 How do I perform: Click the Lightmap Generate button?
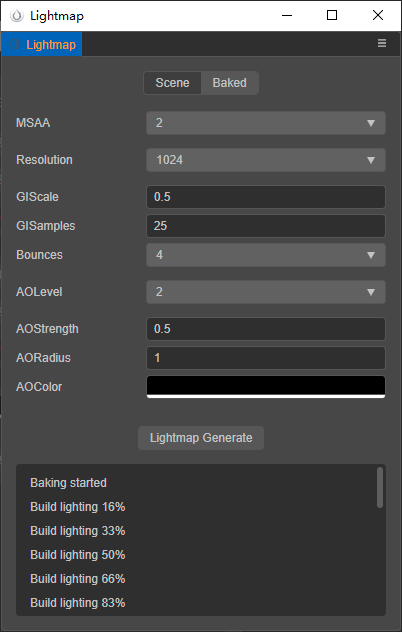[201, 438]
